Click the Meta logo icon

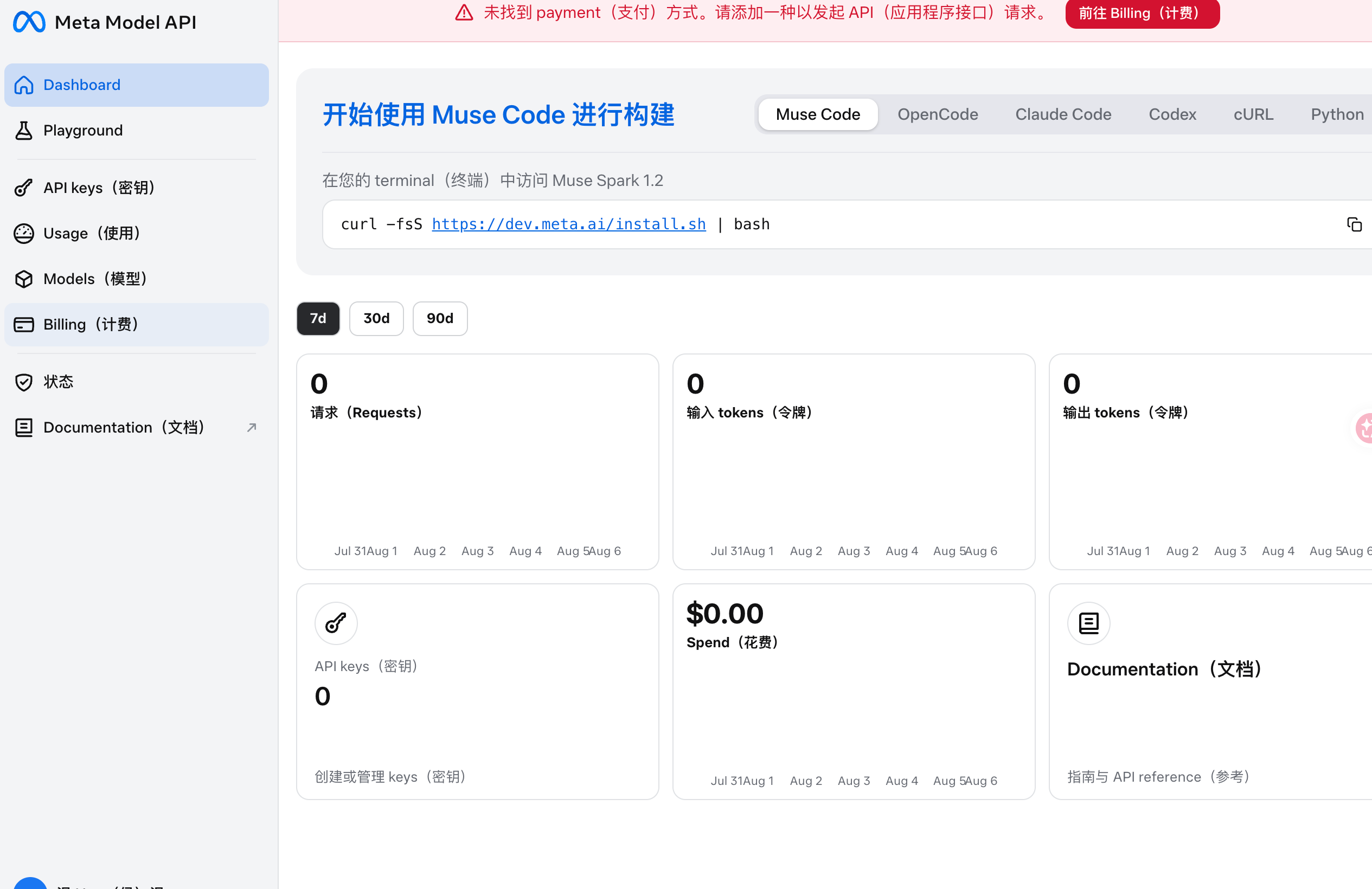coord(29,22)
